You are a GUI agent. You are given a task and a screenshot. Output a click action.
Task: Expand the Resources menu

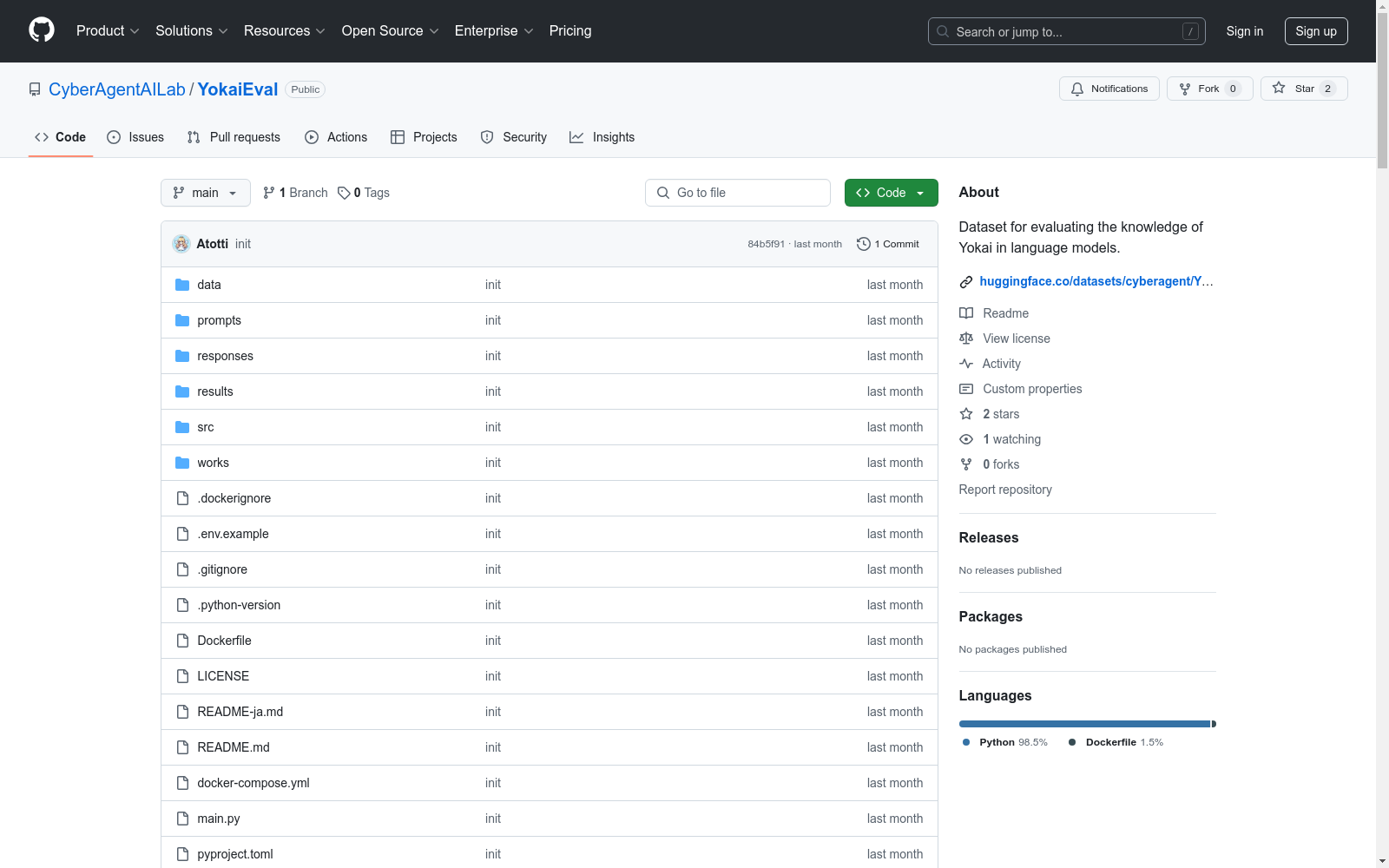(x=285, y=30)
